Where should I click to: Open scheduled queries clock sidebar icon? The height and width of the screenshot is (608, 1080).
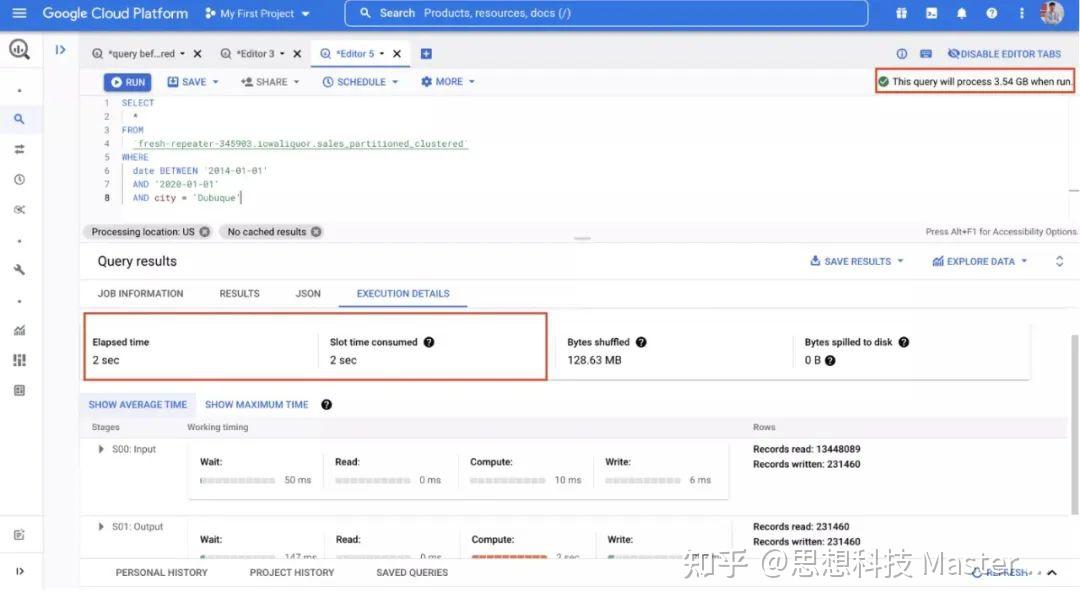point(19,180)
